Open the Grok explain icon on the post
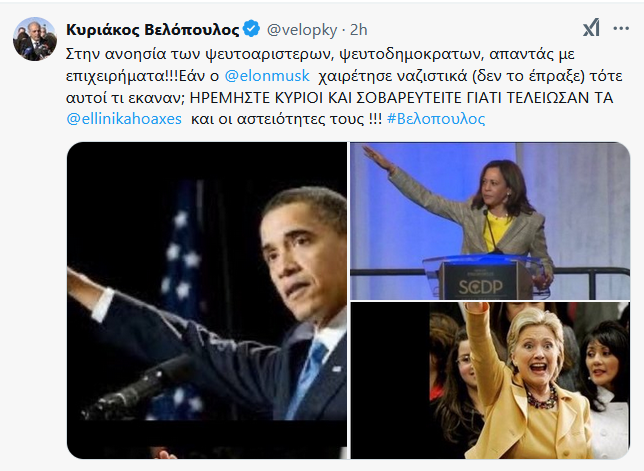The width and height of the screenshot is (644, 471). click(591, 28)
